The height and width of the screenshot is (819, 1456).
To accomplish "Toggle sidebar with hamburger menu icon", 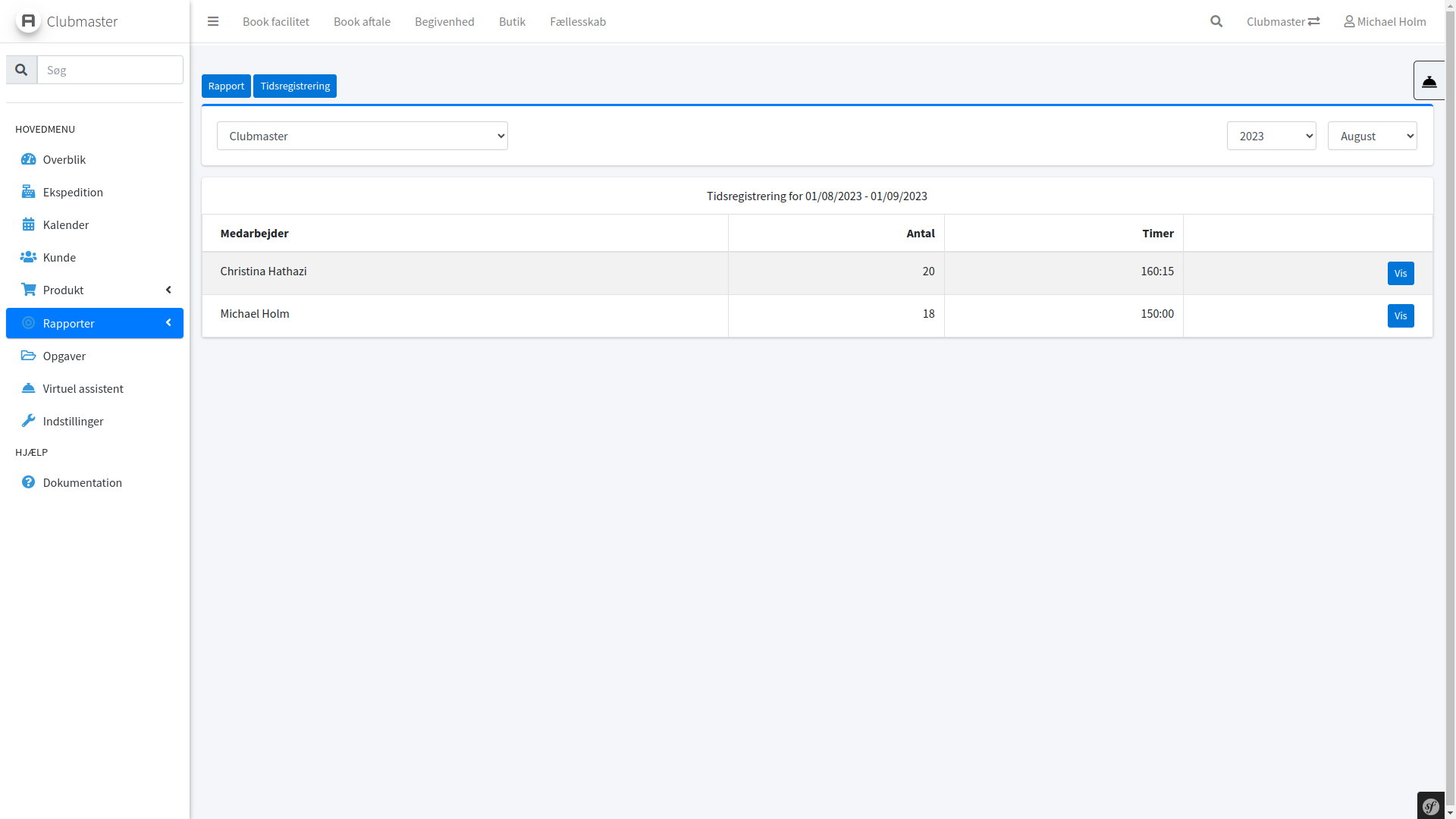I will [213, 21].
